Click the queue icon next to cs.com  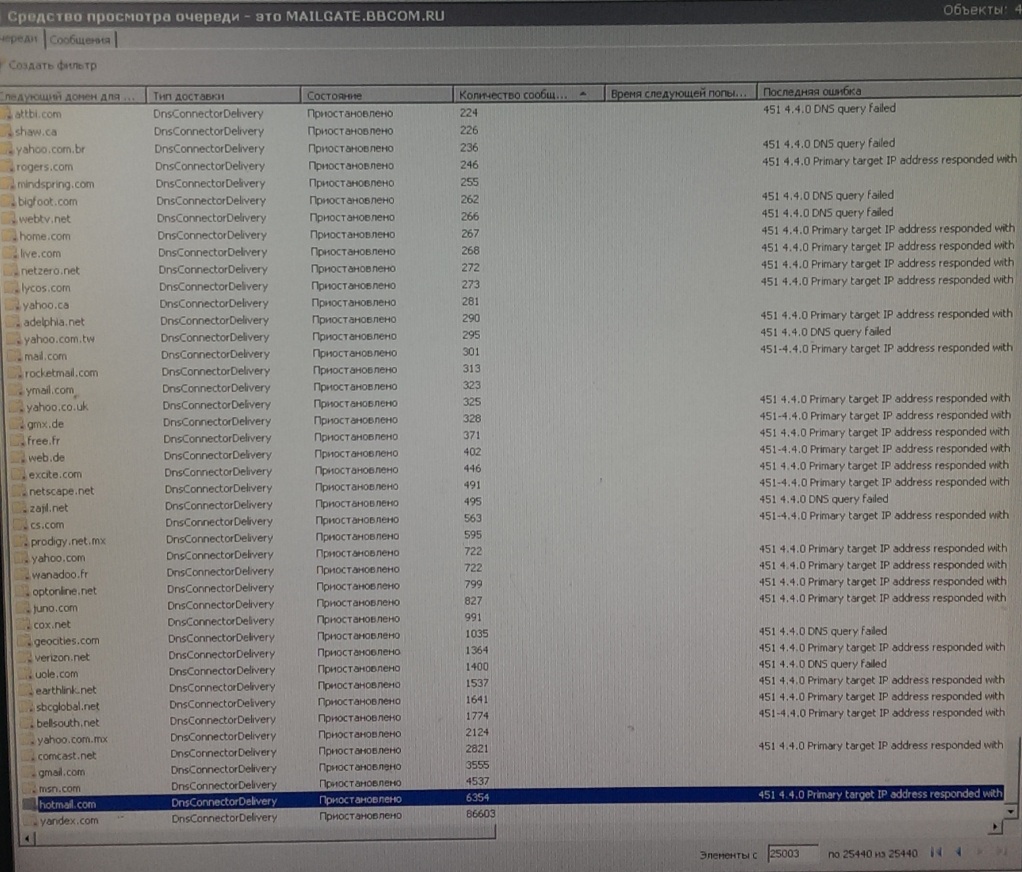(x=21, y=524)
